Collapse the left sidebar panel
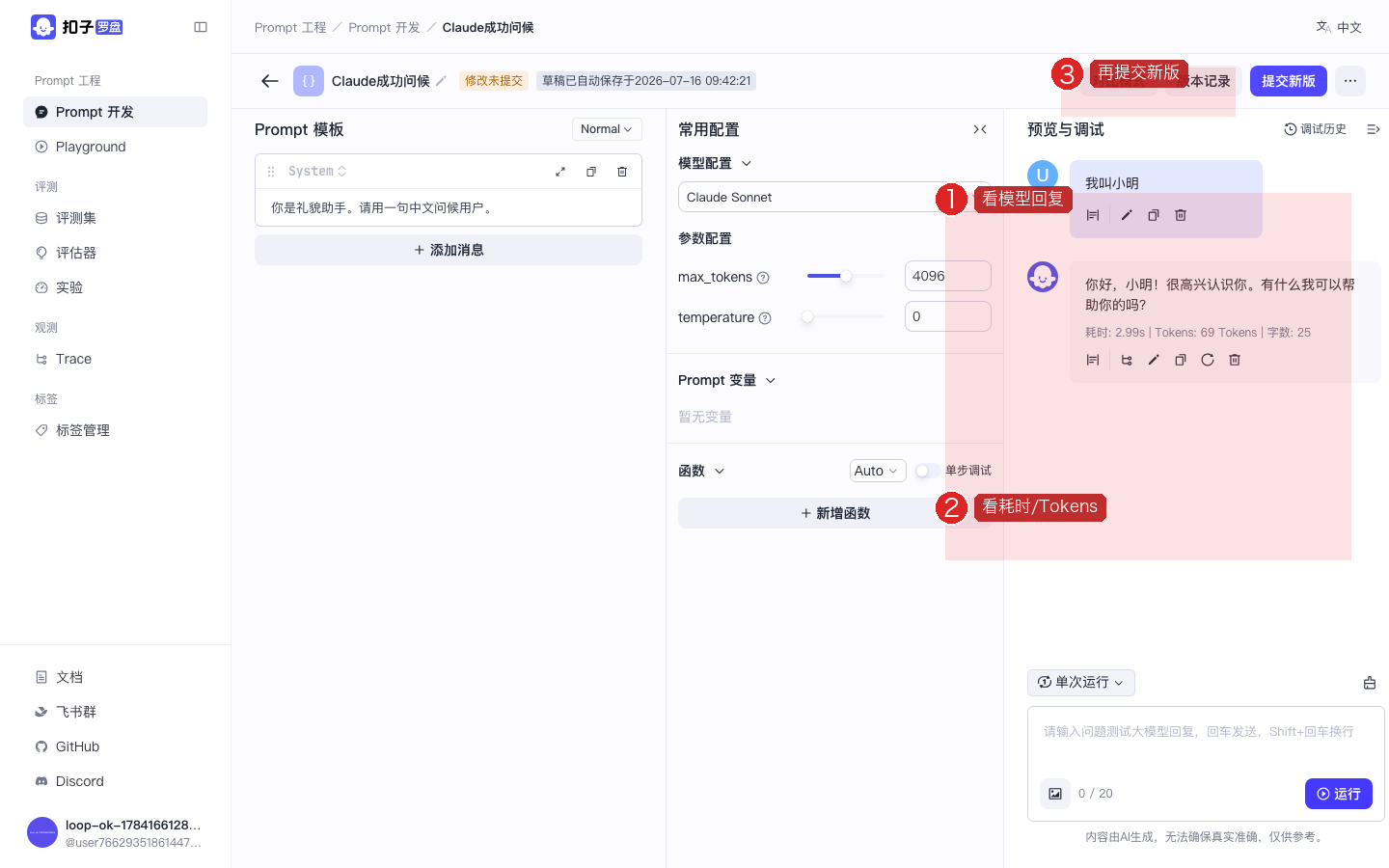The height and width of the screenshot is (868, 1389). pos(201,27)
